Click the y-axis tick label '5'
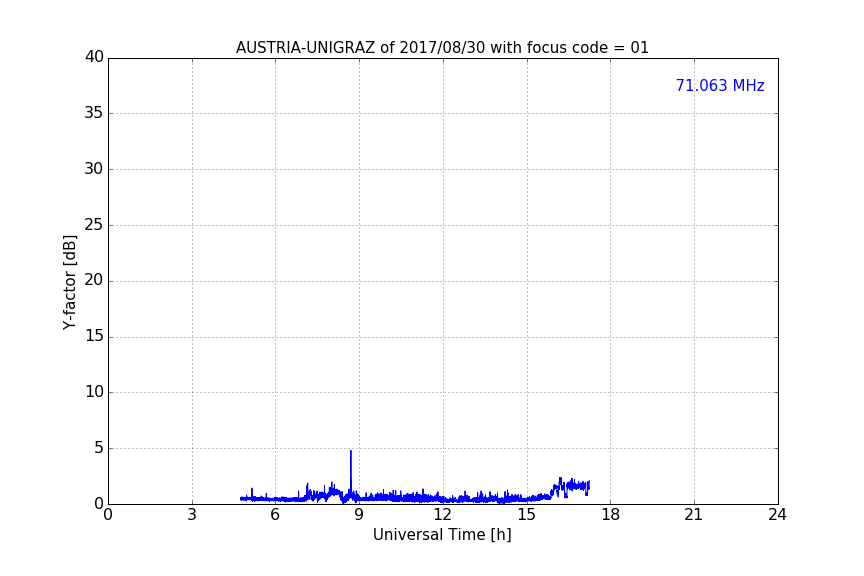 coord(99,448)
